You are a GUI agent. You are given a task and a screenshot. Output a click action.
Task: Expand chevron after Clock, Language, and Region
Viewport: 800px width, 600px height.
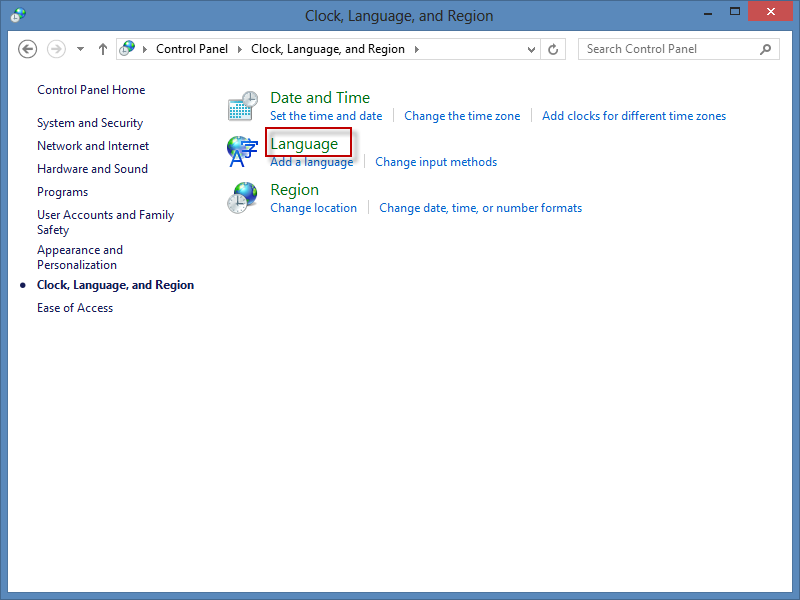416,49
